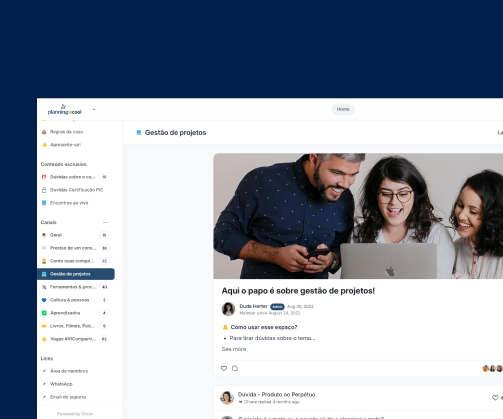Click the Admin badge next to Duda Harter
Viewport: 503px width, 419px height.
point(277,307)
